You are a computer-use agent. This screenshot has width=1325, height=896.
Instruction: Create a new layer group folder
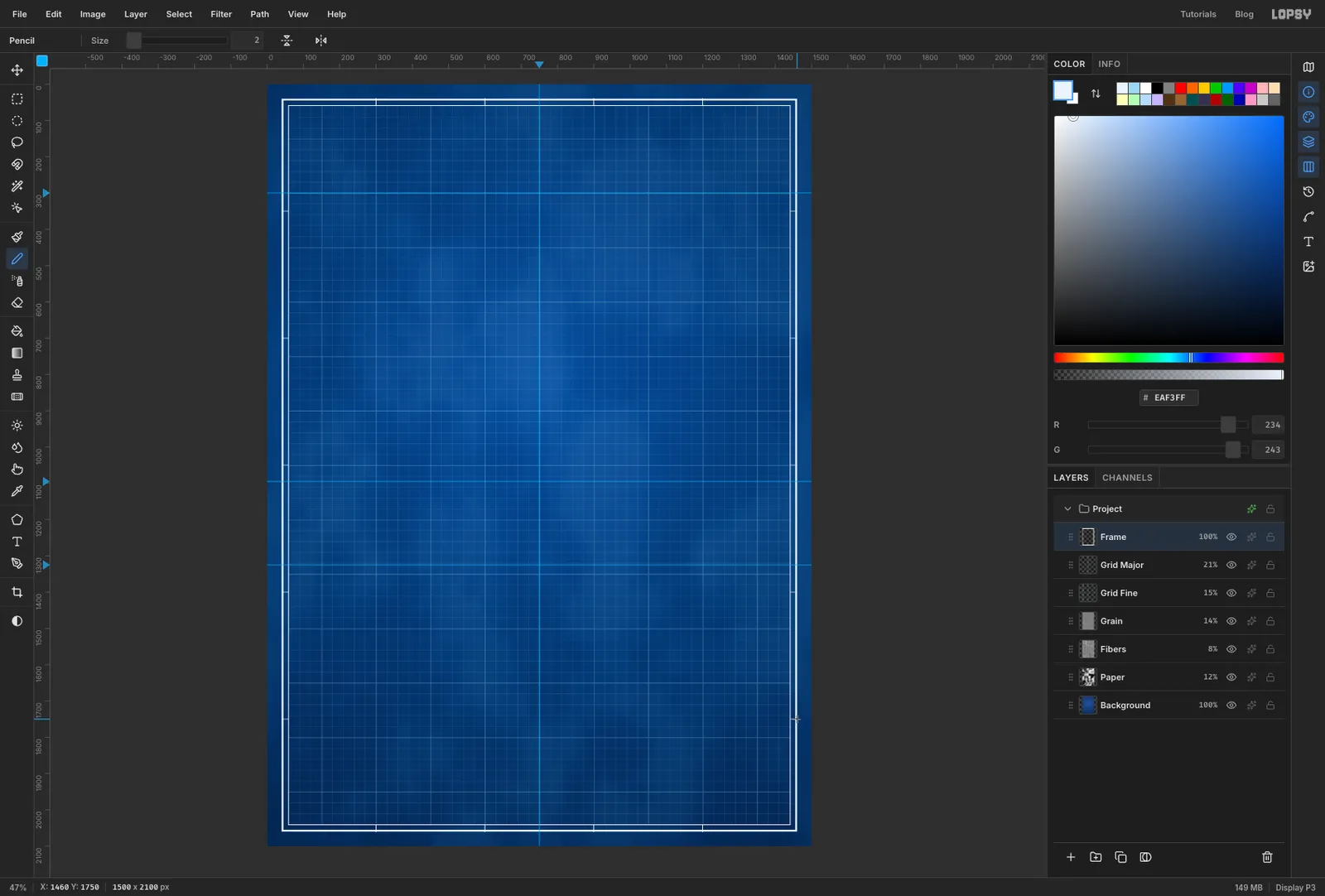[x=1096, y=857]
